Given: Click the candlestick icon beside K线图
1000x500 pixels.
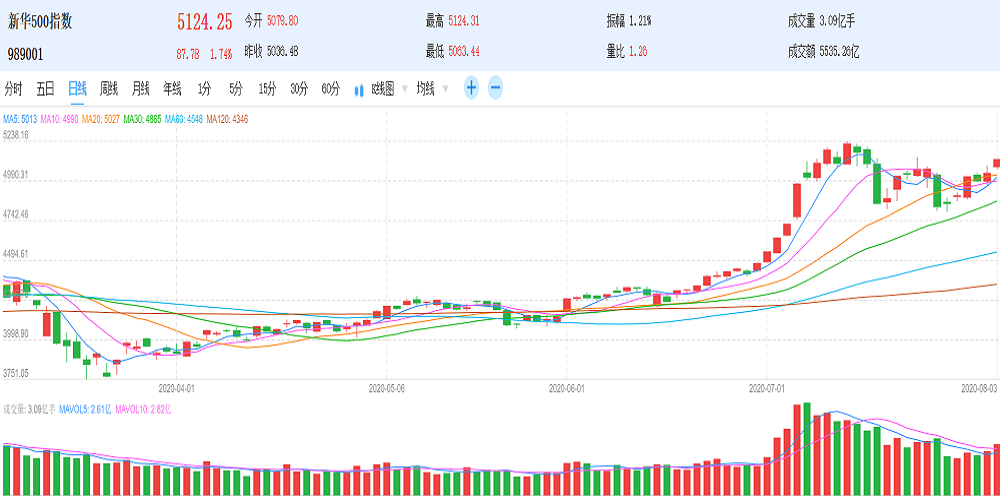Looking at the screenshot, I should (359, 89).
